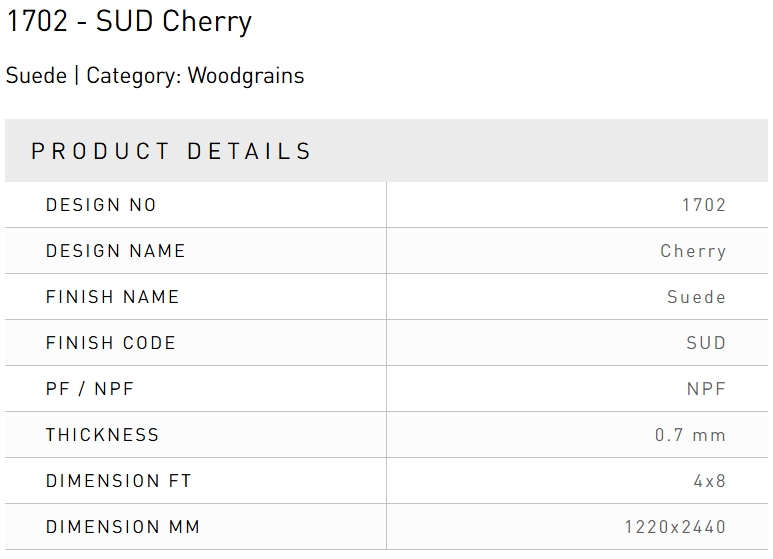
Task: Select the DIMENSION FT row label
Action: 118,481
